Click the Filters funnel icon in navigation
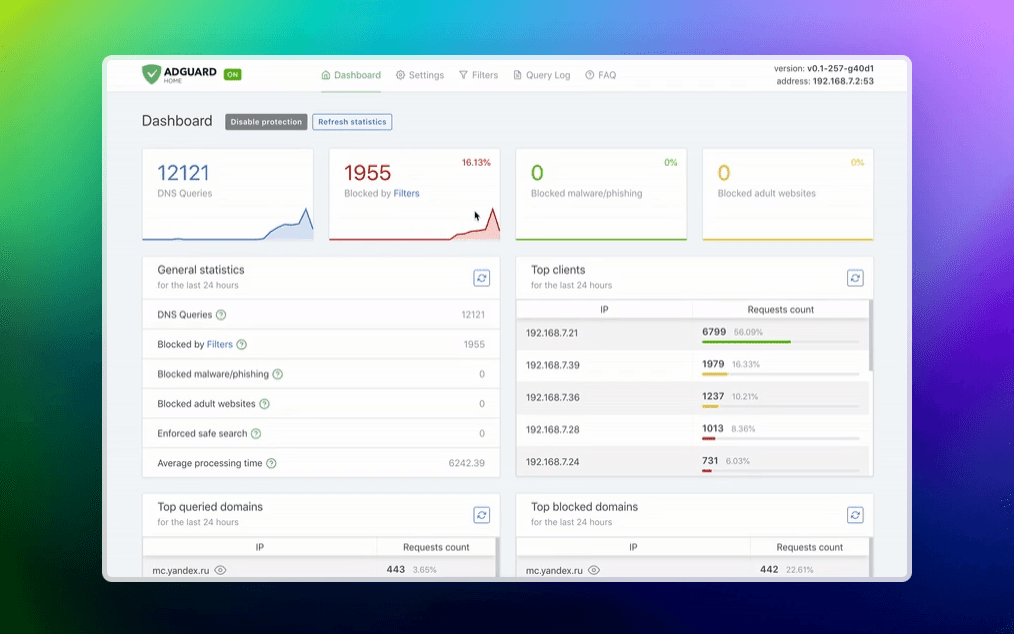Screen dimensions: 1014x634 (463, 74)
